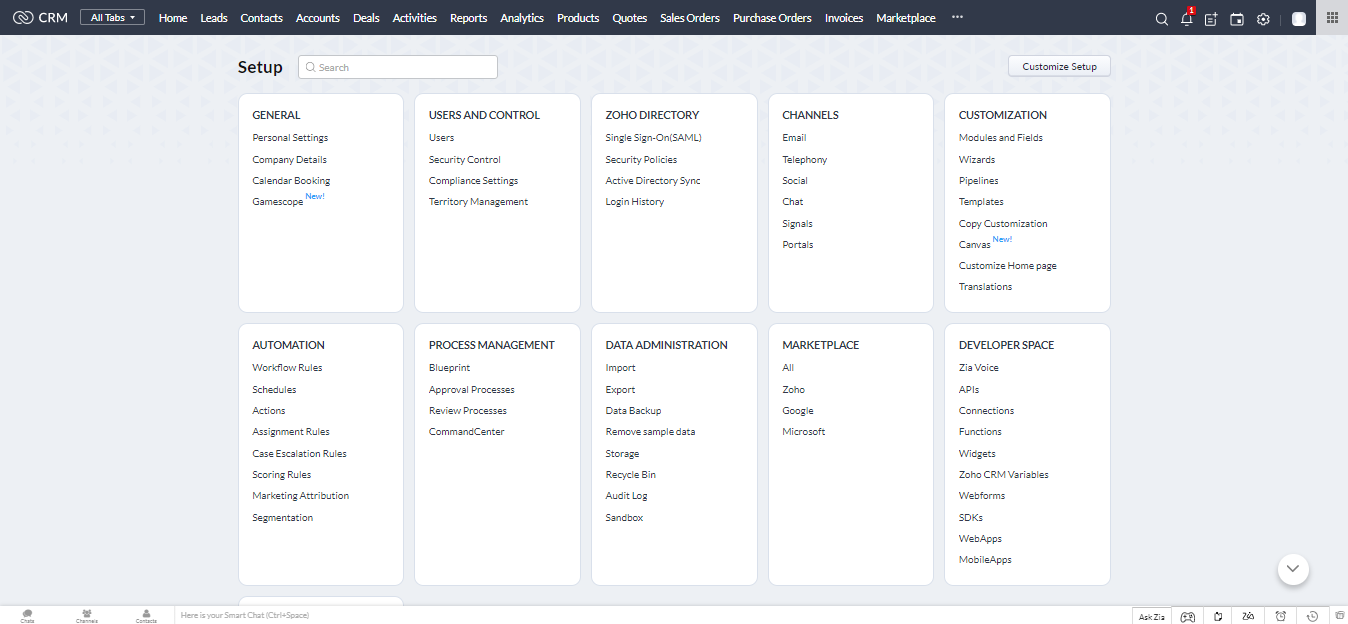Click the round scroll-down chevron button

(x=1293, y=568)
